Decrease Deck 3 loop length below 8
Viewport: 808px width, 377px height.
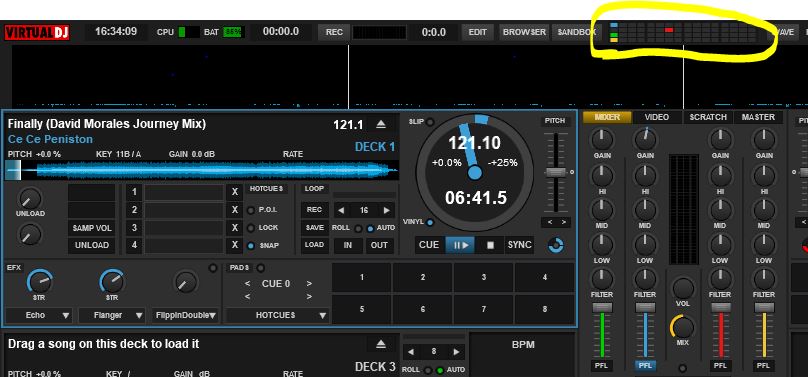pos(410,352)
